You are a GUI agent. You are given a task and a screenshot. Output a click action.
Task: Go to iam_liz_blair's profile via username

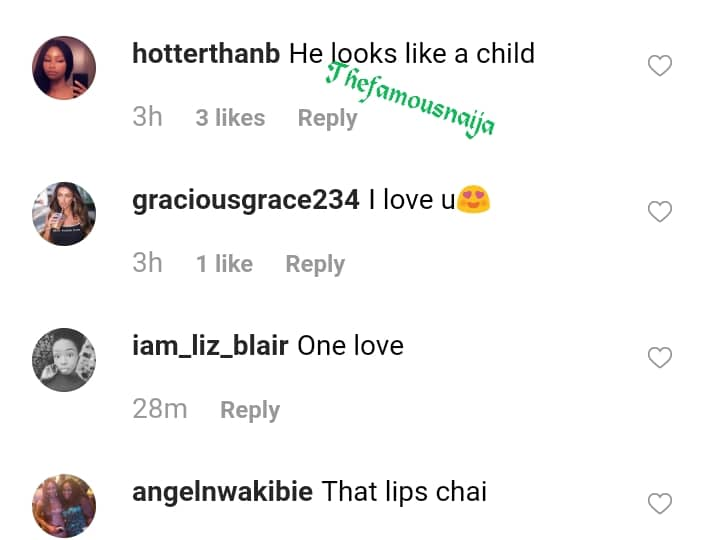tap(210, 346)
